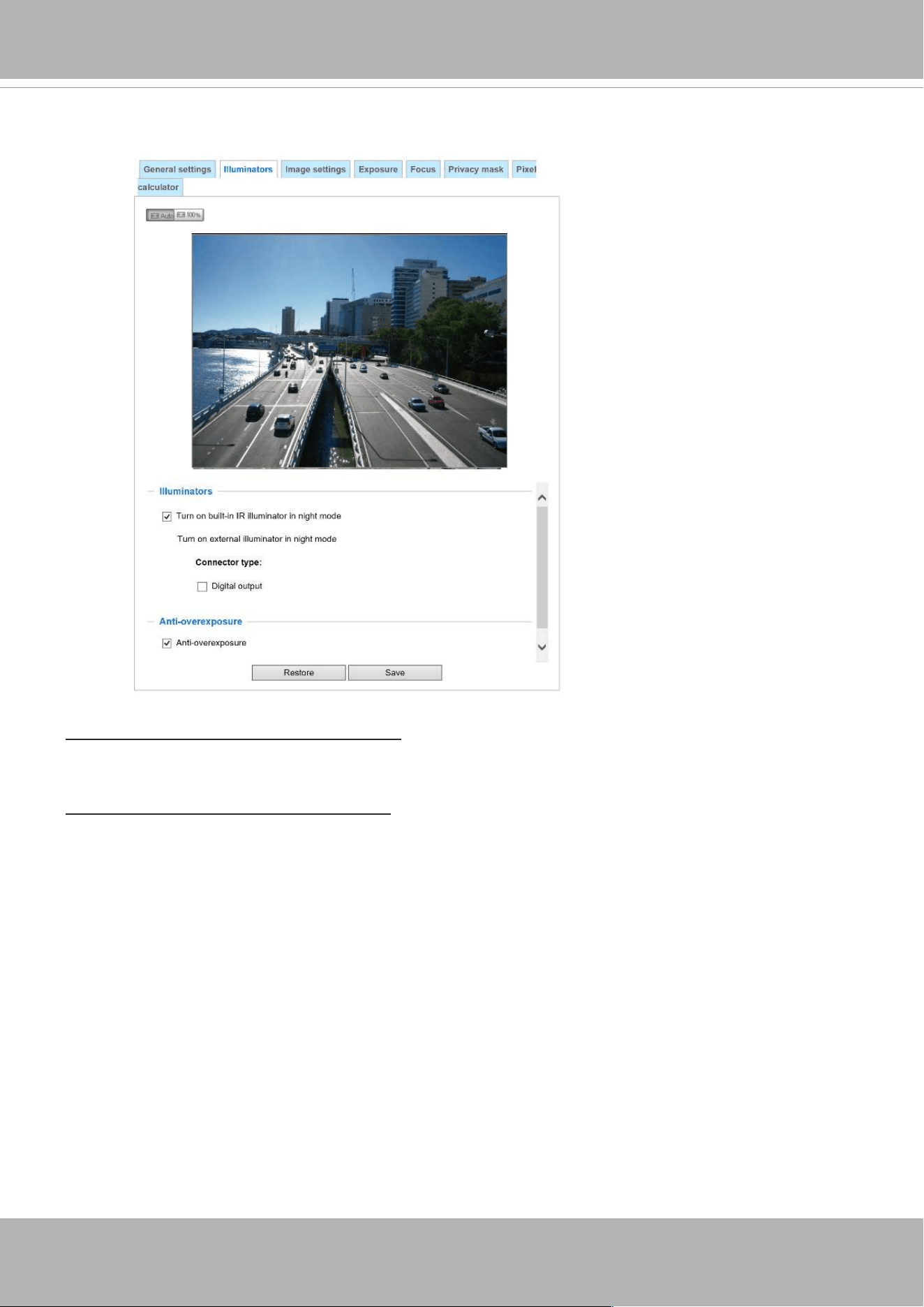Click the settings panel scrollbar thumb
924x1307 pixels.
point(542,568)
